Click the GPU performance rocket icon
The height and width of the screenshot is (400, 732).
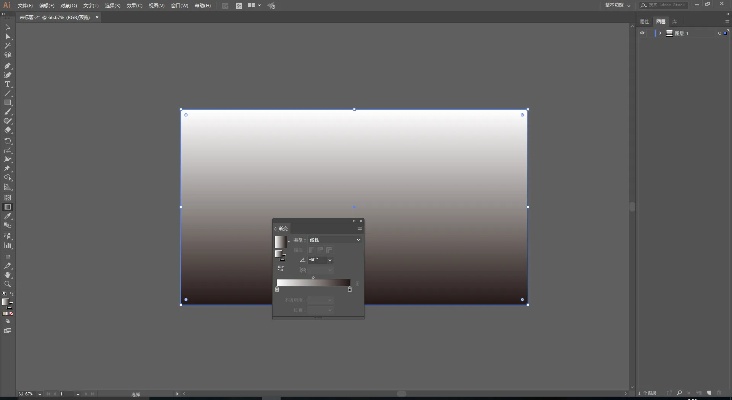(x=271, y=6)
